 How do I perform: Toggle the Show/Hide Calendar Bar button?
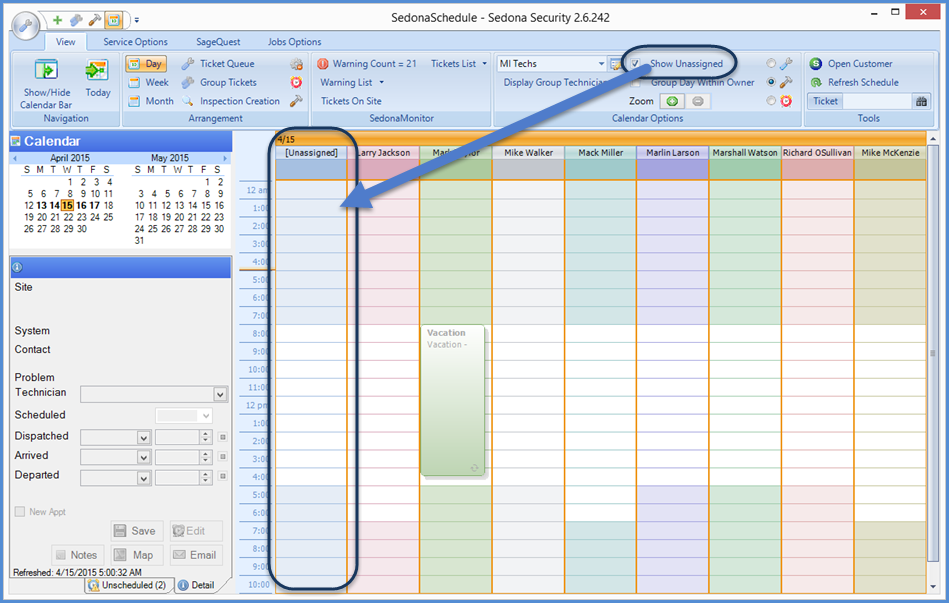click(46, 84)
